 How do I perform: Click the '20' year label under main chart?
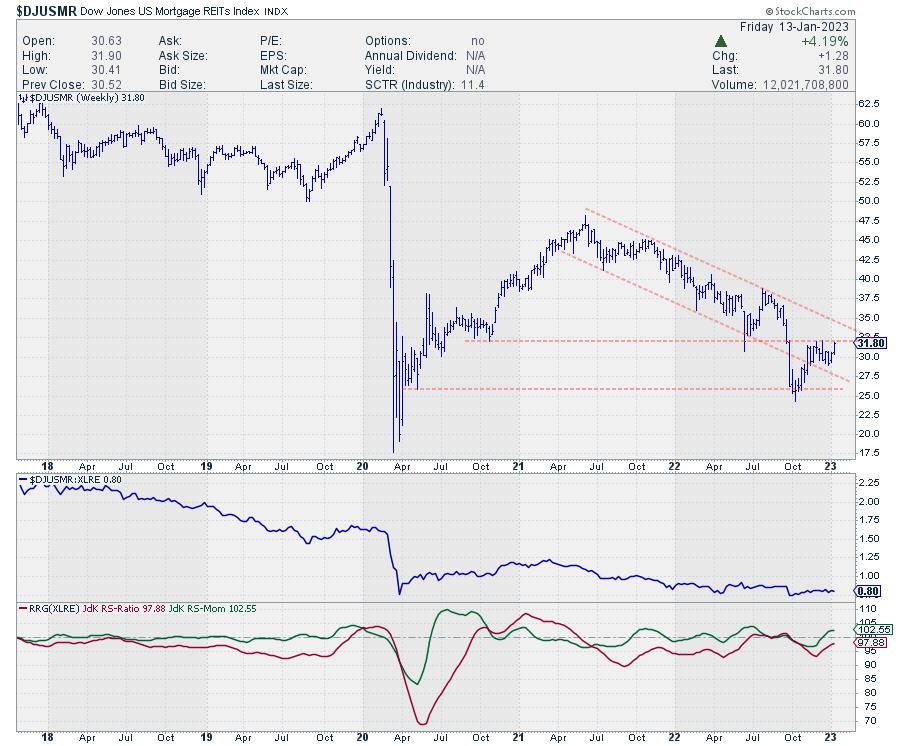click(362, 467)
